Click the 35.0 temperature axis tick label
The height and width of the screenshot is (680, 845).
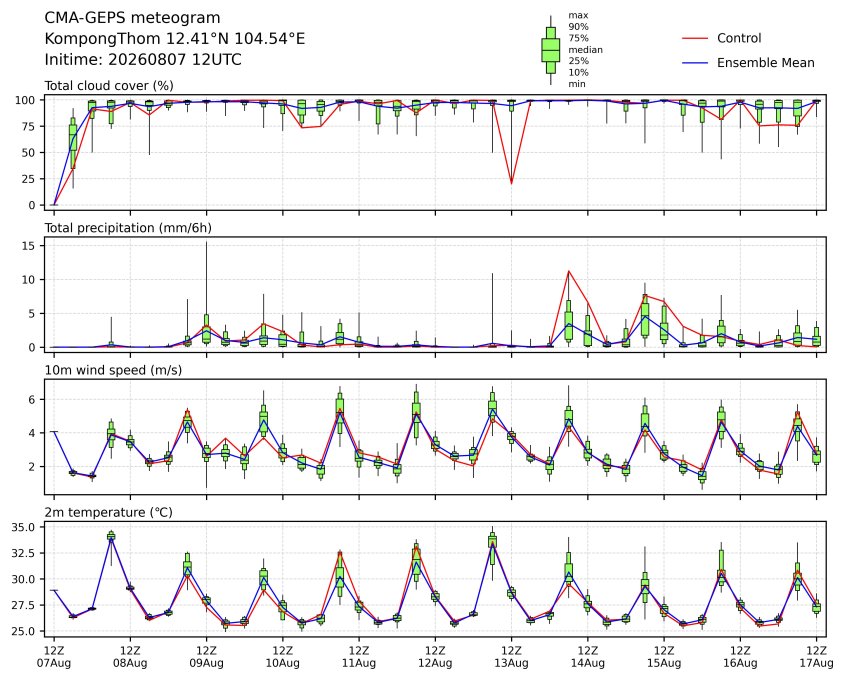[23, 527]
